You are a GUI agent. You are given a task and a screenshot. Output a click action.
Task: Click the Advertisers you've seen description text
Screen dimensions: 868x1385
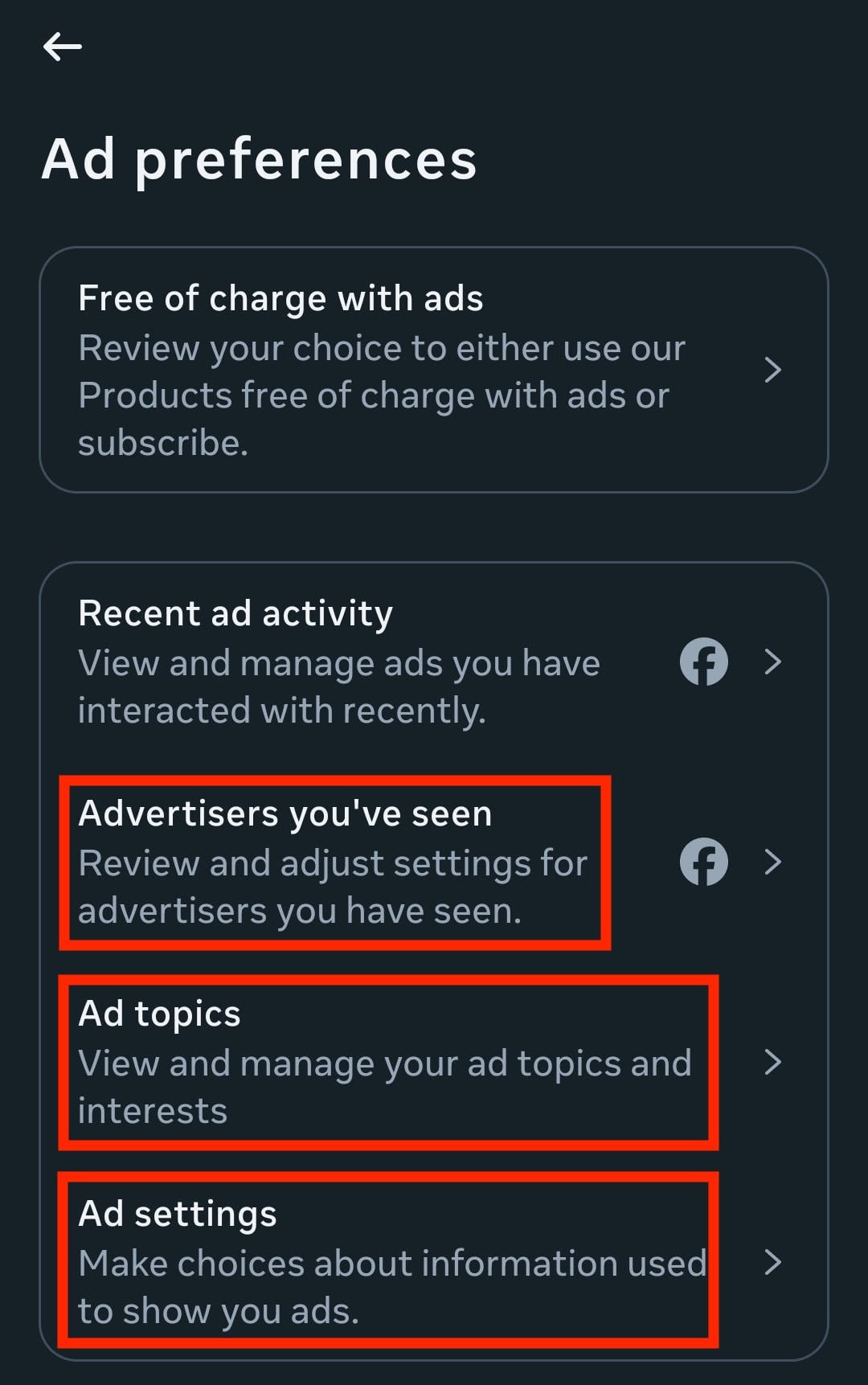334,887
